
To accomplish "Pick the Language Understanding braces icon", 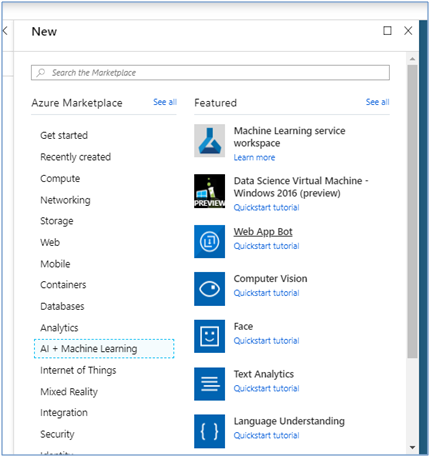I will [209, 431].
